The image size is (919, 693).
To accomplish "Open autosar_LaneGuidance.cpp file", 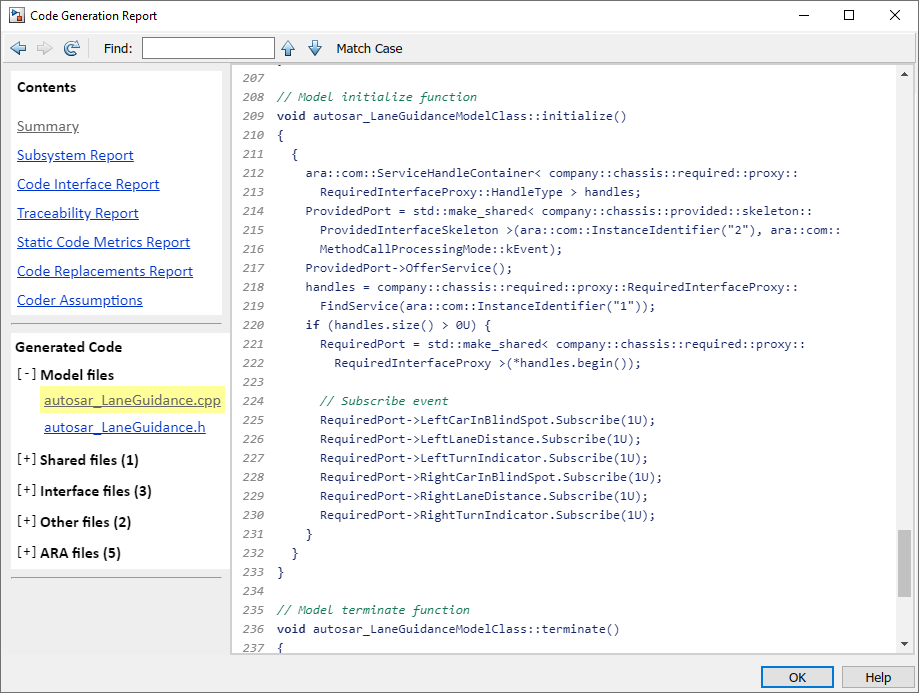I will click(x=132, y=400).
